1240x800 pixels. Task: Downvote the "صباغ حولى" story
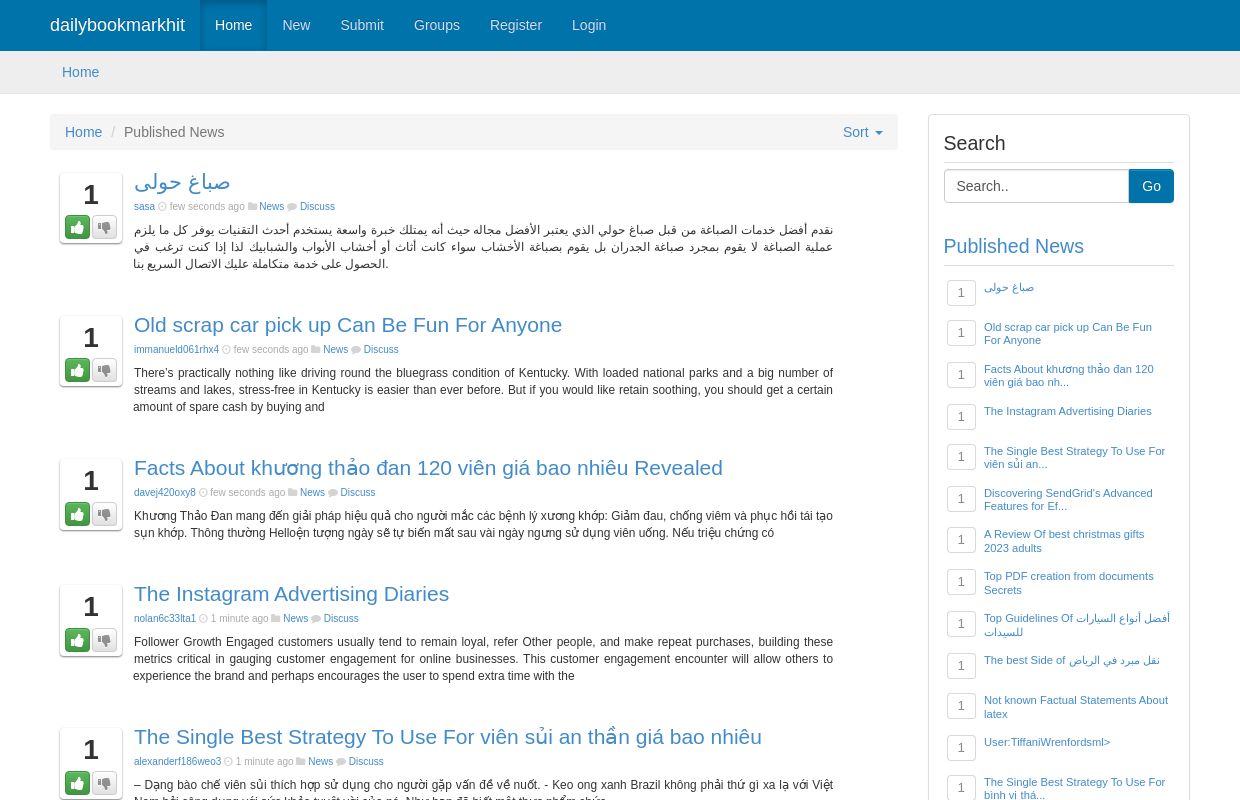104,227
